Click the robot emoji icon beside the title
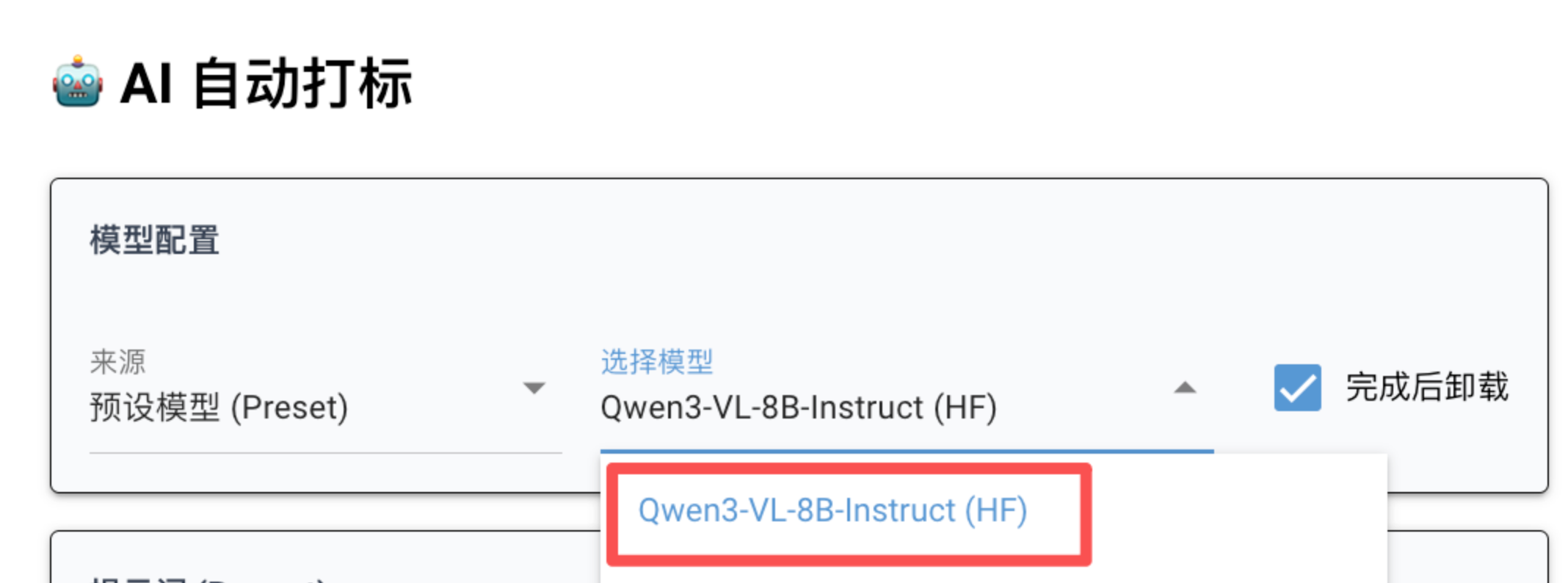Screen dimensions: 1568x583 point(77,82)
